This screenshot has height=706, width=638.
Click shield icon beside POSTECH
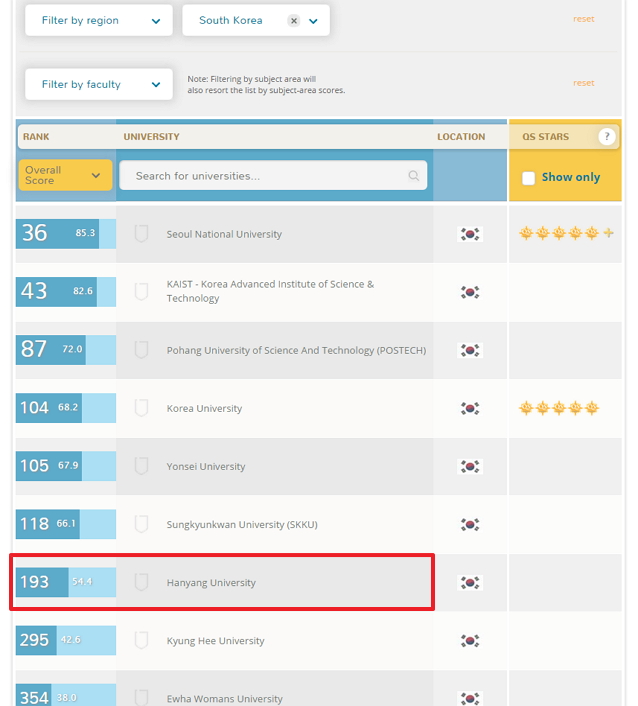point(141,350)
